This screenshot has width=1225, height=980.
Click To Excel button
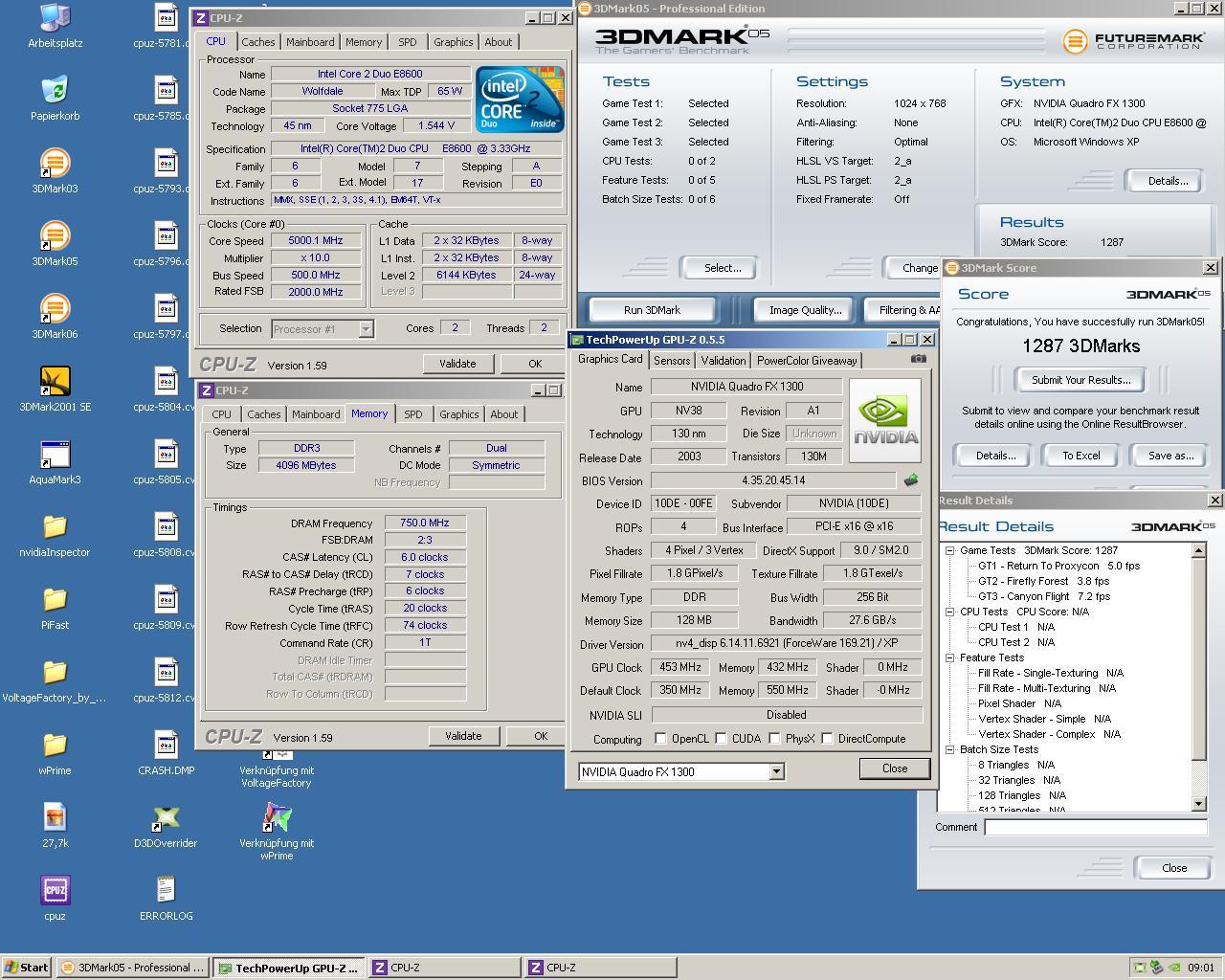[1080, 456]
